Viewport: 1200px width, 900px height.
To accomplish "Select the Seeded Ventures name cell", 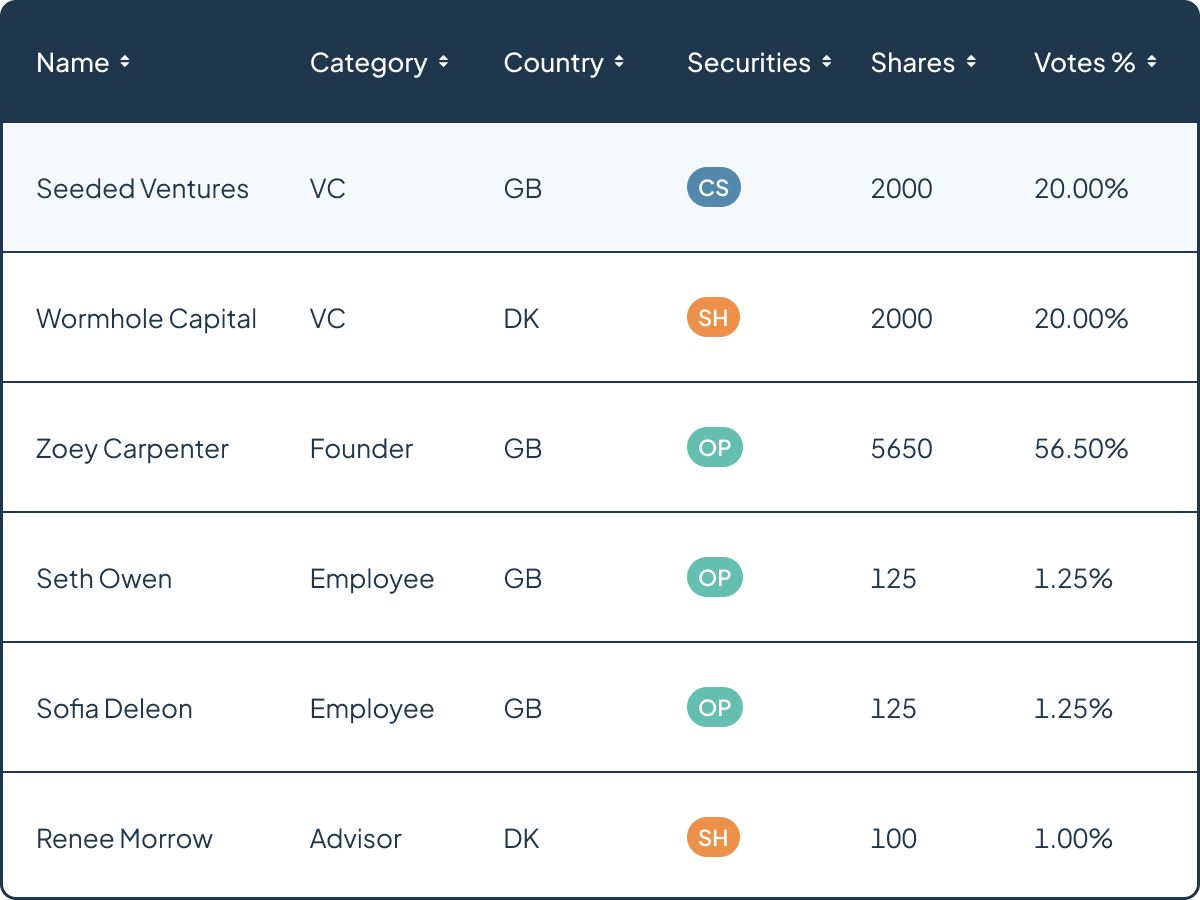I will [x=143, y=189].
